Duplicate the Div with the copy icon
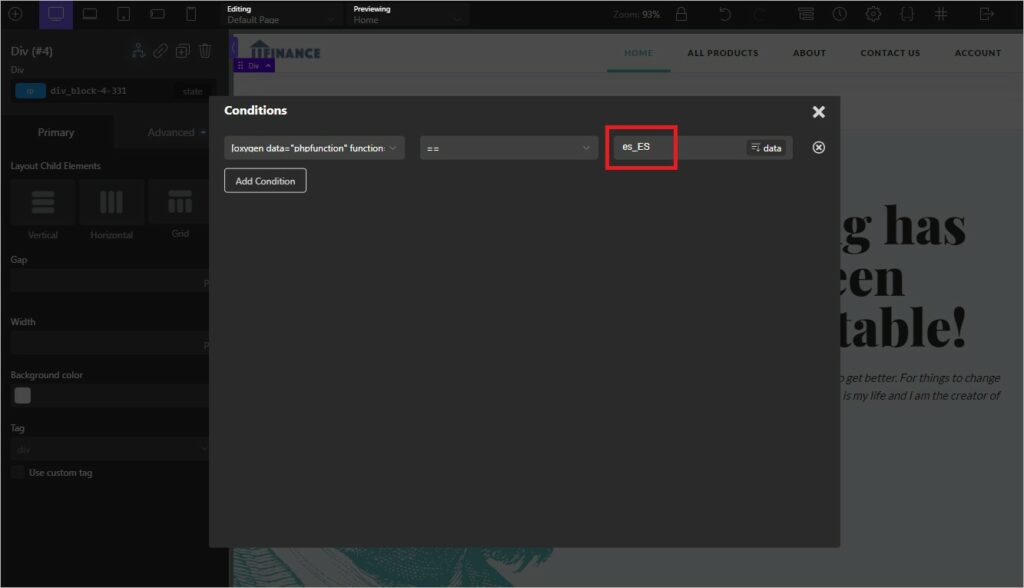Image resolution: width=1024 pixels, height=588 pixels. point(182,51)
